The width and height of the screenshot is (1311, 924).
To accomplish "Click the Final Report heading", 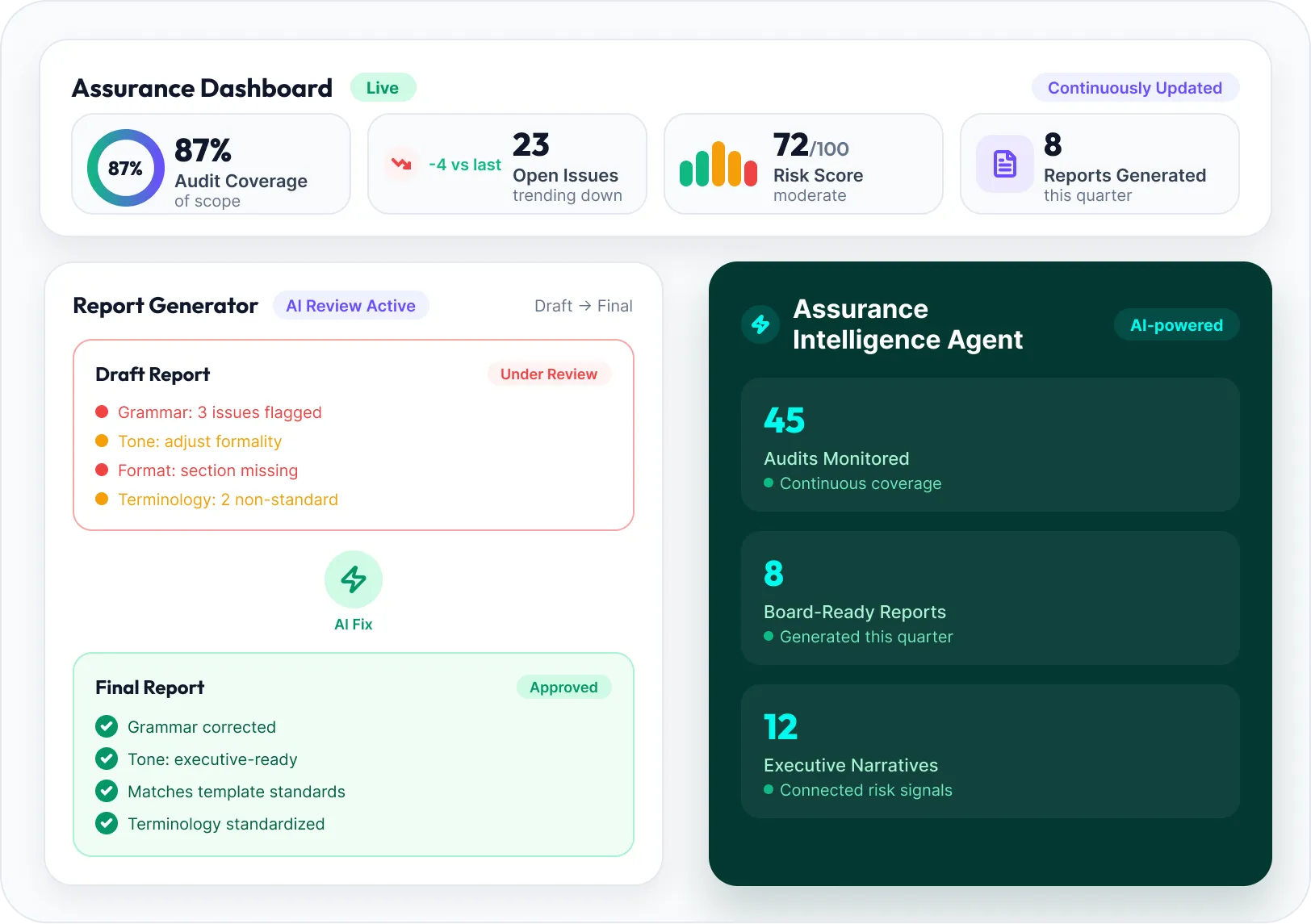I will [149, 688].
